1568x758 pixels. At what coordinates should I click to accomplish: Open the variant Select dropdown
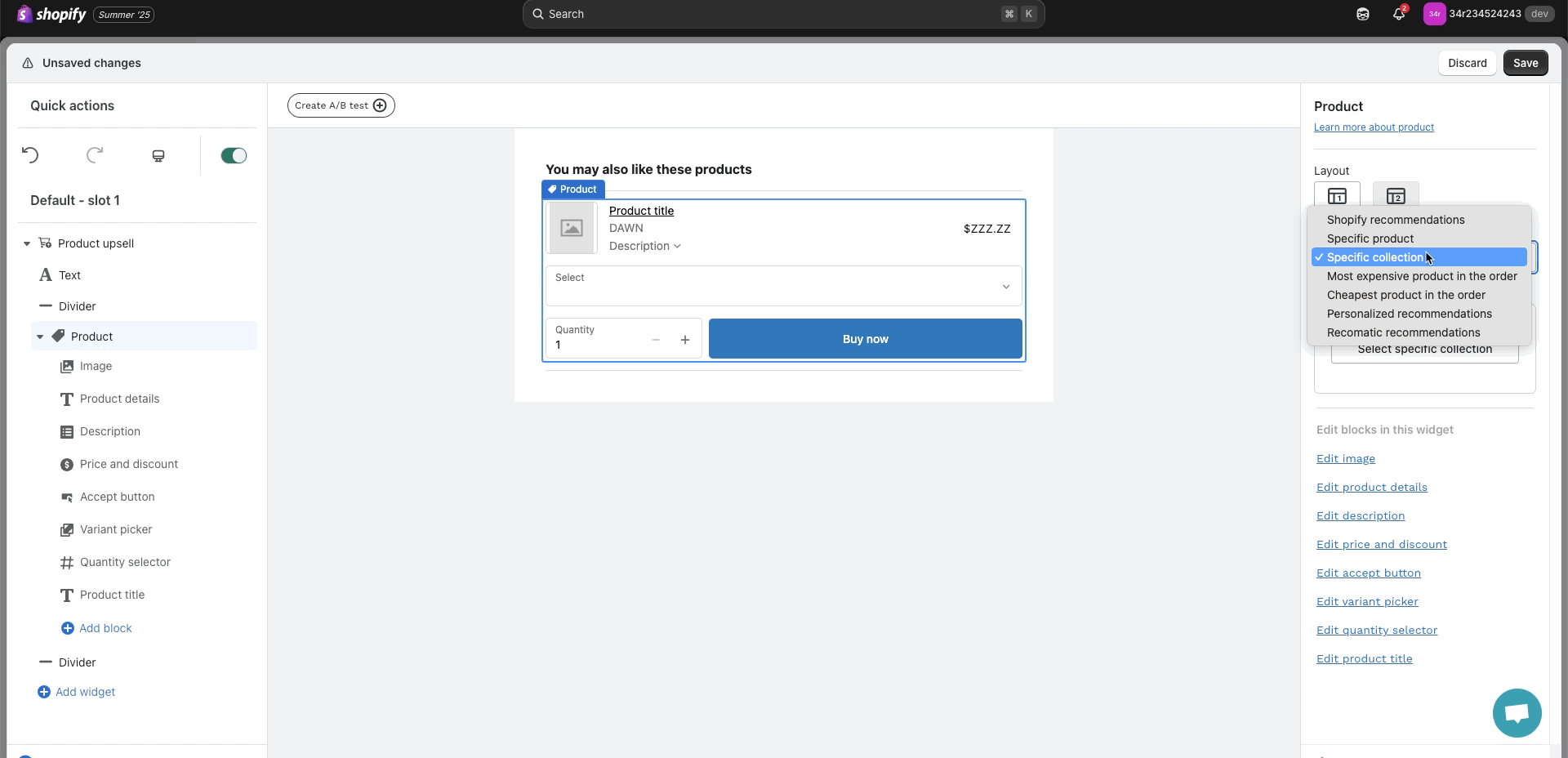pos(783,286)
